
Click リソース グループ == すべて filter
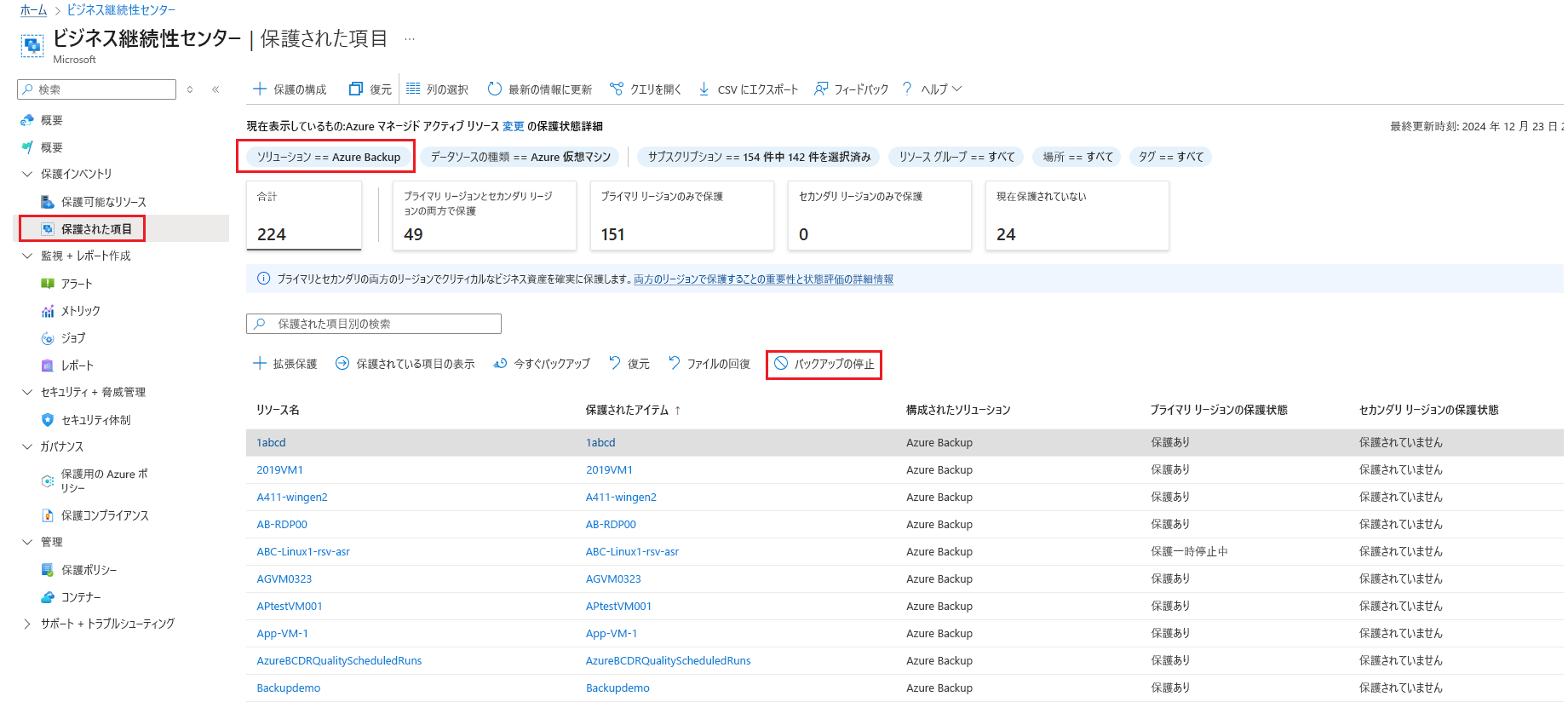(x=956, y=157)
